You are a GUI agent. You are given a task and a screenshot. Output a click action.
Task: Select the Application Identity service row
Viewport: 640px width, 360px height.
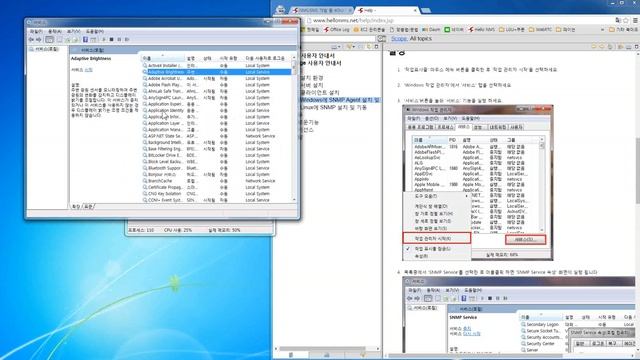click(217, 111)
